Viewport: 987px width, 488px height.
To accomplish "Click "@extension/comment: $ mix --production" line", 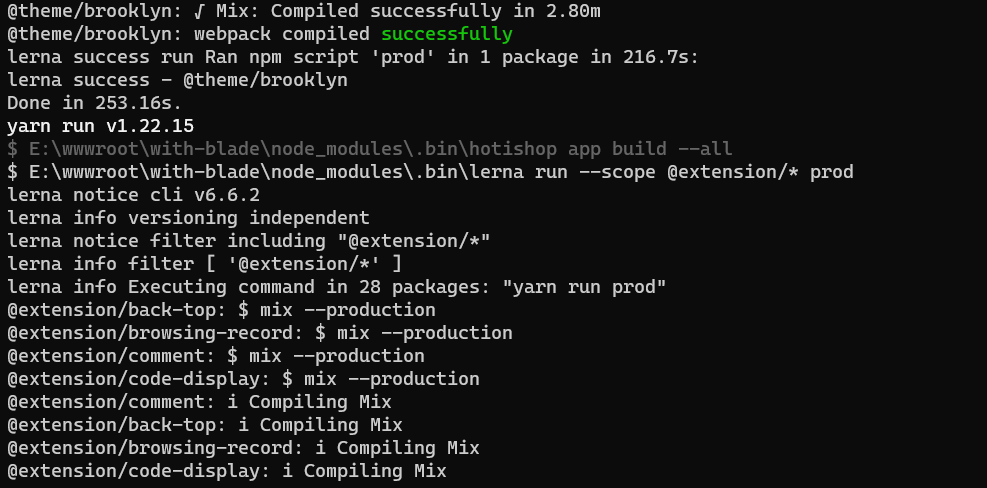I will (215, 356).
